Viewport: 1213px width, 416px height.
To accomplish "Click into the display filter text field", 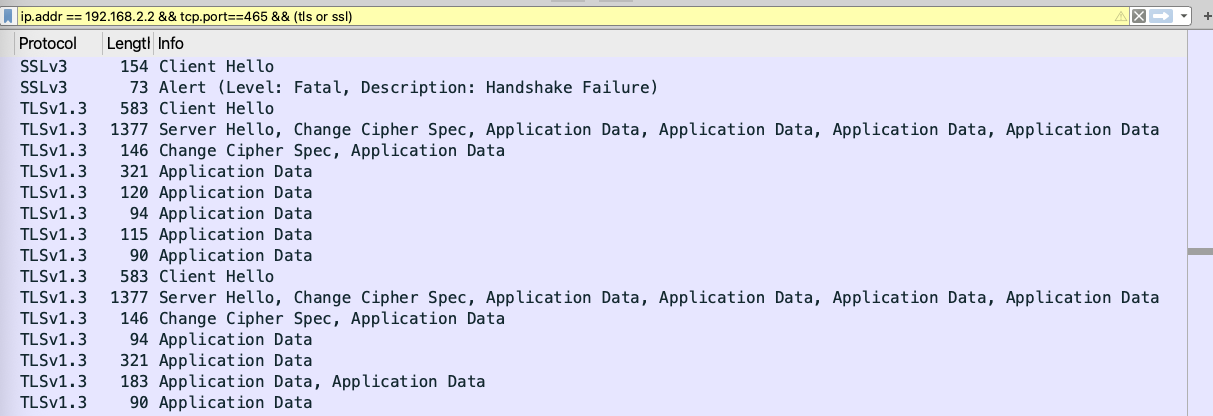I will click(565, 16).
